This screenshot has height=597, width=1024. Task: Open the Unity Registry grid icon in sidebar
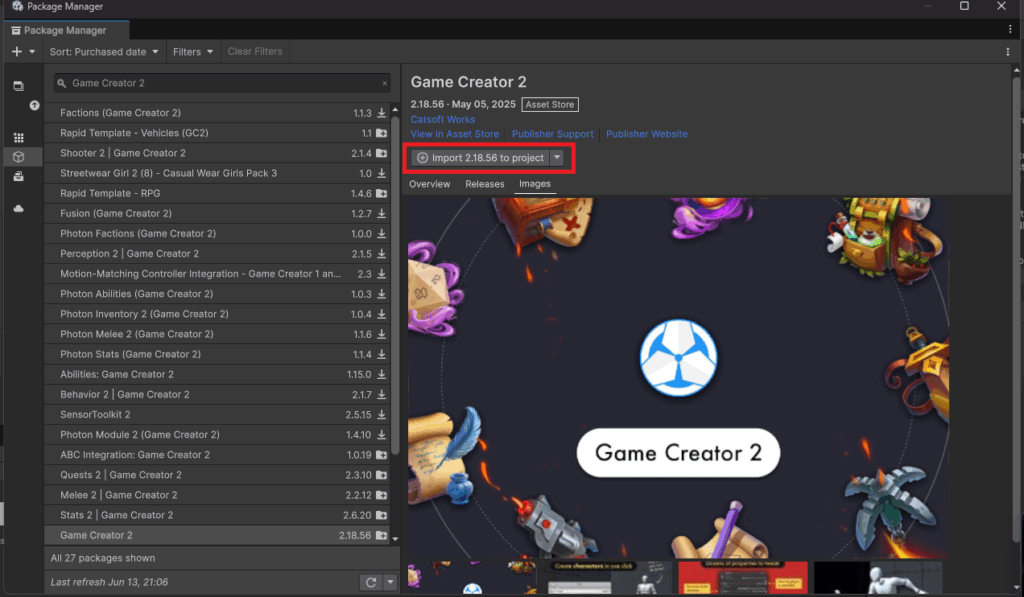(x=18, y=138)
